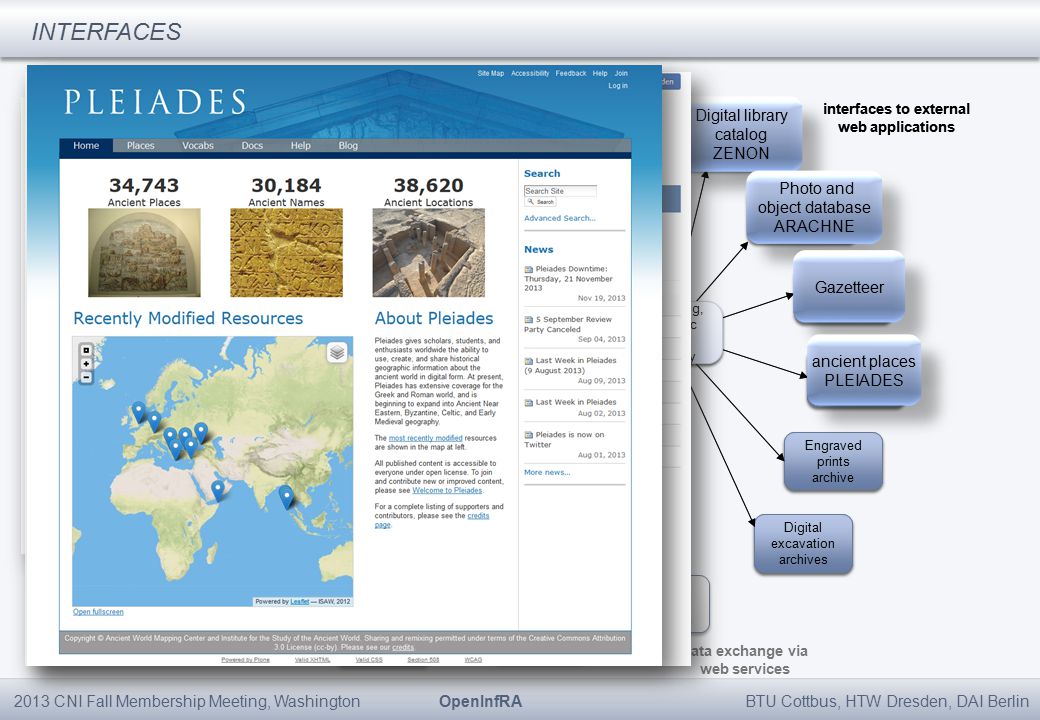Click the Ancient Places thumbnail image

144,252
